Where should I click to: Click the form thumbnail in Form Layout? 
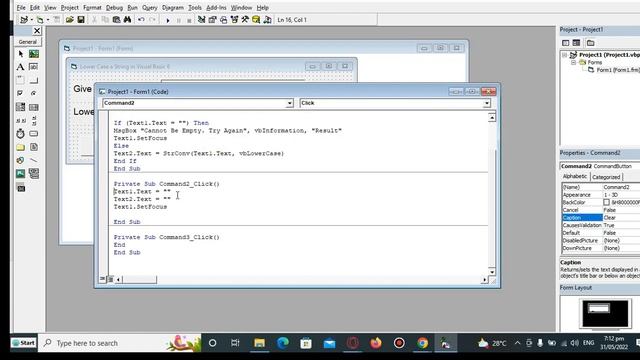[x=599, y=308]
